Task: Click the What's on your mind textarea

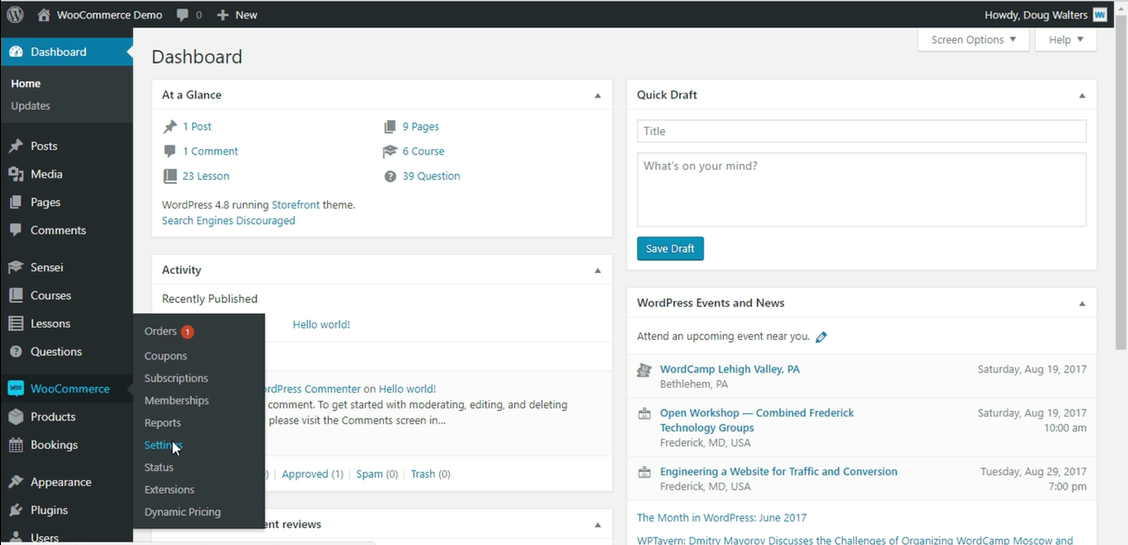Action: point(861,190)
